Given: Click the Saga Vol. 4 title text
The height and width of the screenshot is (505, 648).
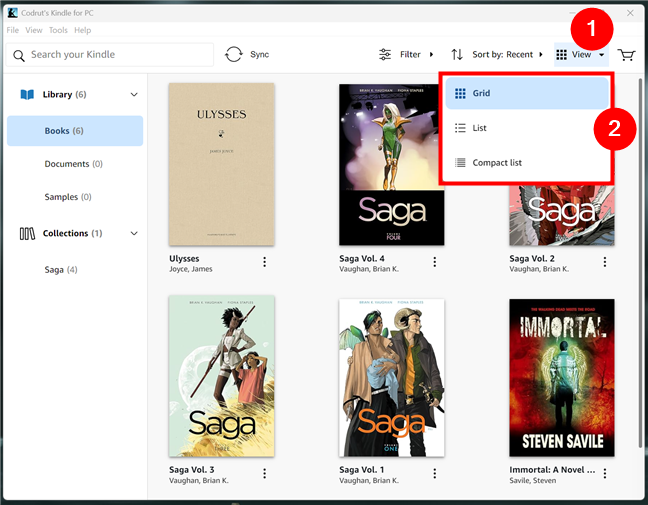Looking at the screenshot, I should (x=362, y=259).
